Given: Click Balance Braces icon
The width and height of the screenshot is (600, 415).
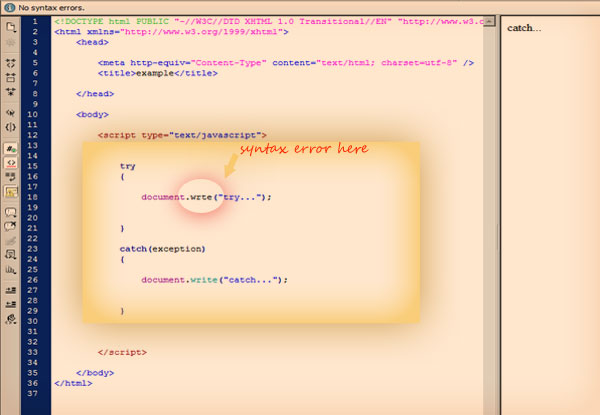Looking at the screenshot, I should point(11,127).
